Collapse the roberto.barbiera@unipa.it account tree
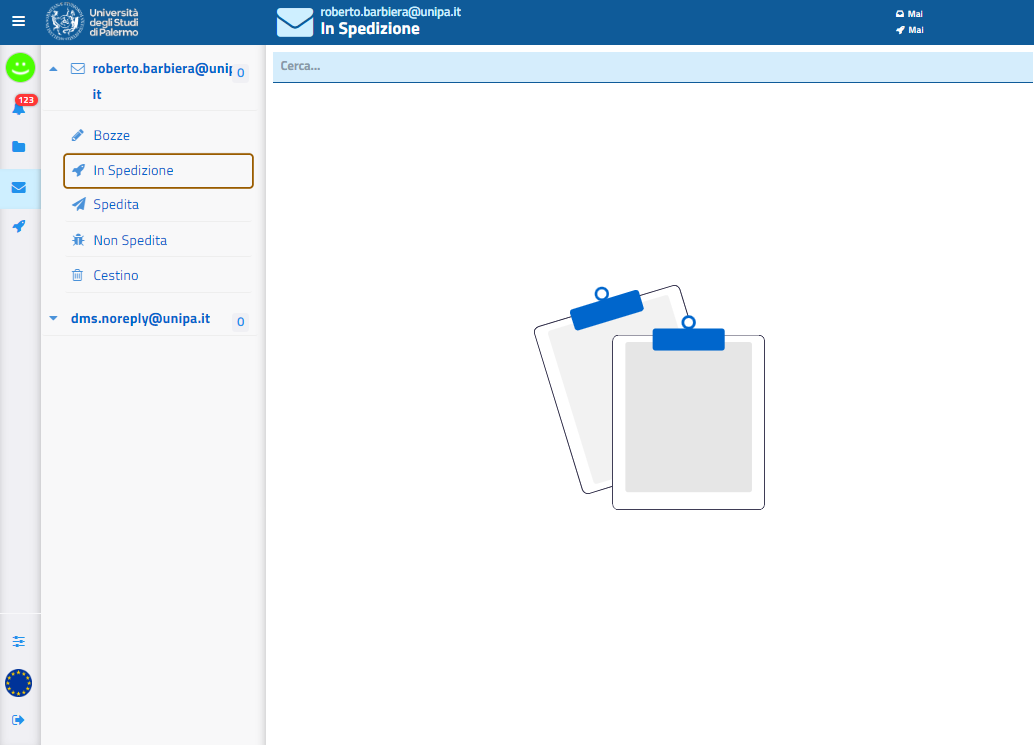 [53, 70]
